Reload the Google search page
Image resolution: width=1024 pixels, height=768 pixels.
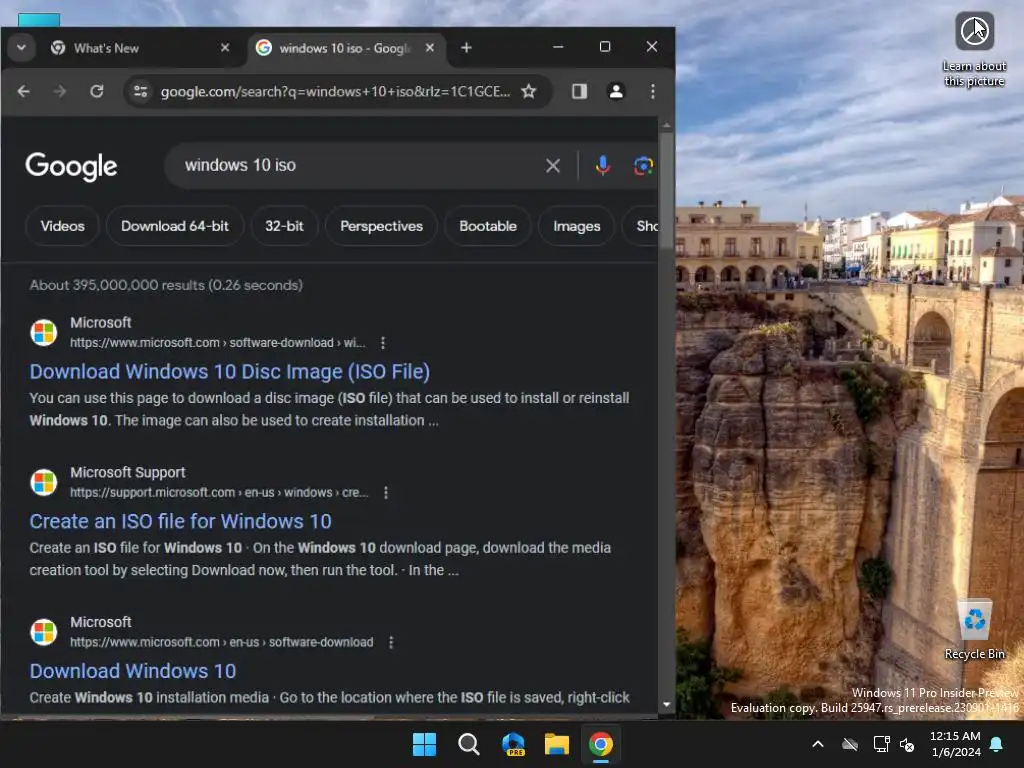click(x=97, y=91)
